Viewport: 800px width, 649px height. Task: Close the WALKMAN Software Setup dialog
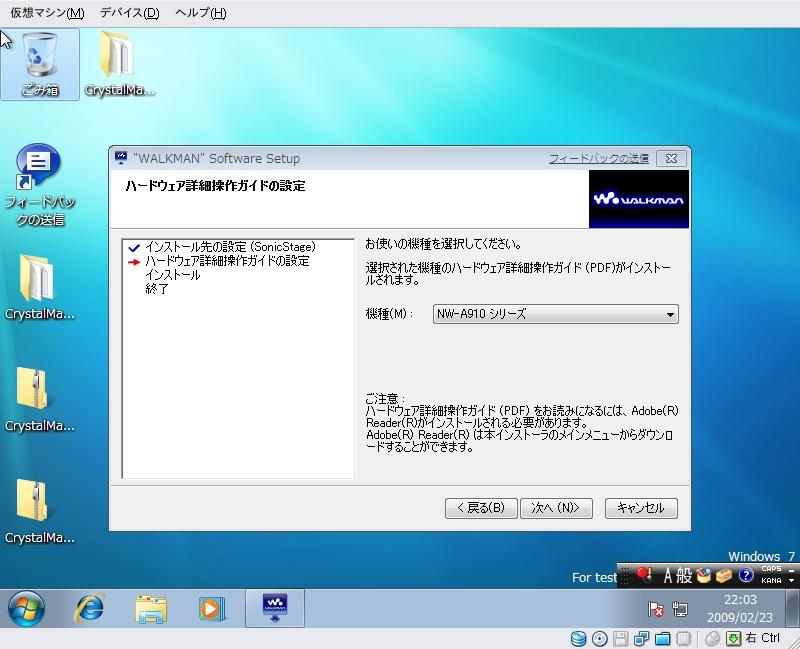[671, 159]
